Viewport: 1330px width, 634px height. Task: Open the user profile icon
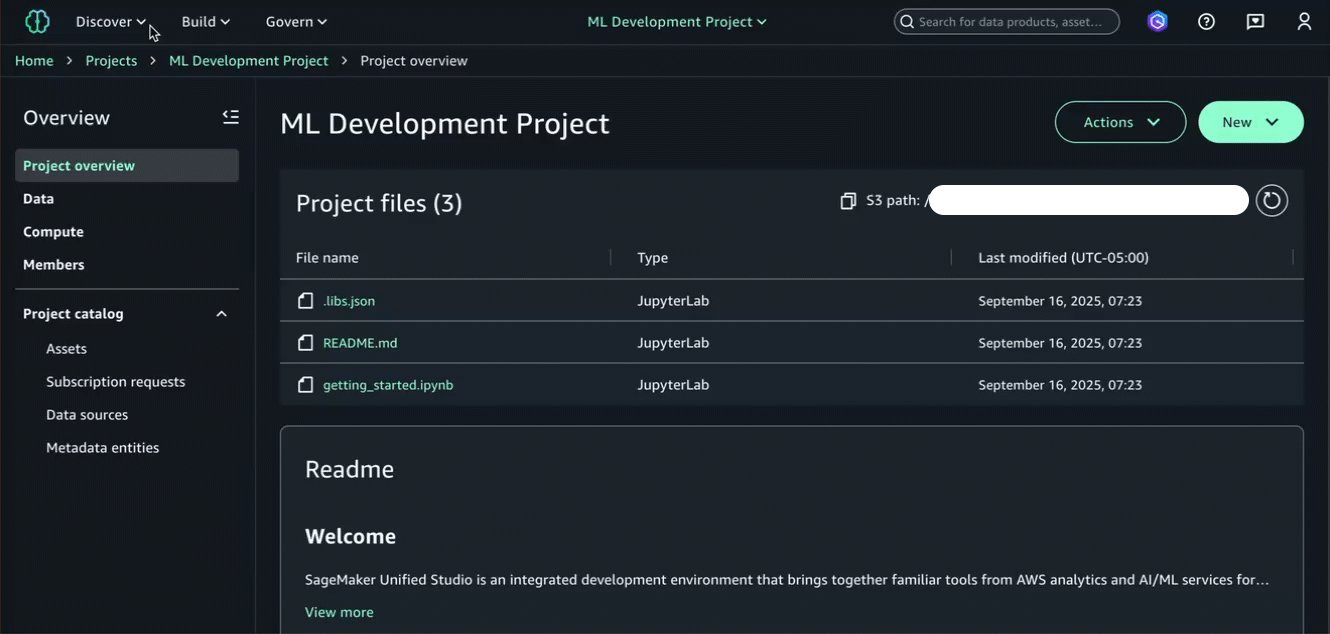(x=1304, y=21)
